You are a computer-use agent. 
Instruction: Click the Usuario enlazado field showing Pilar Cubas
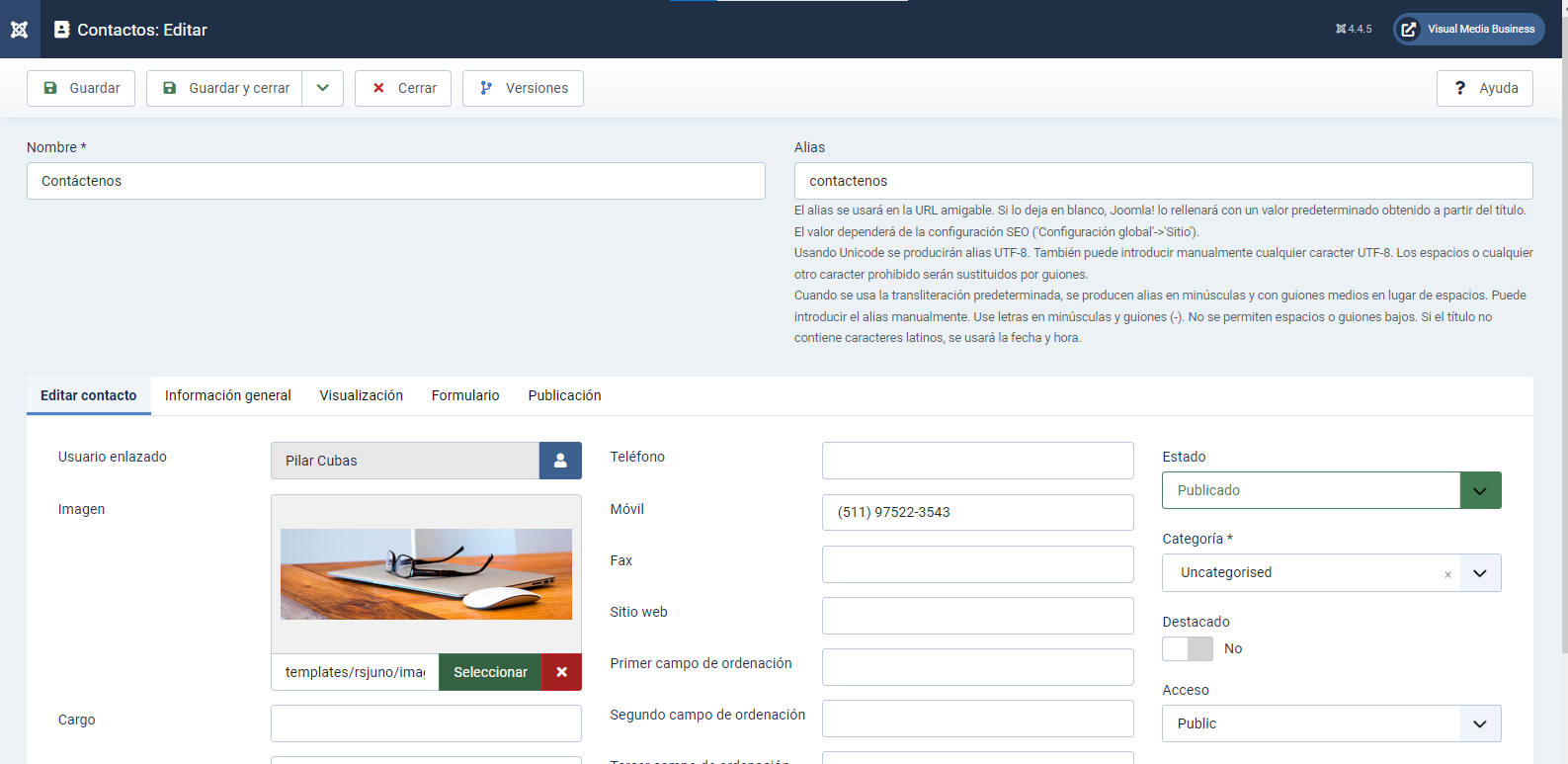coord(405,461)
